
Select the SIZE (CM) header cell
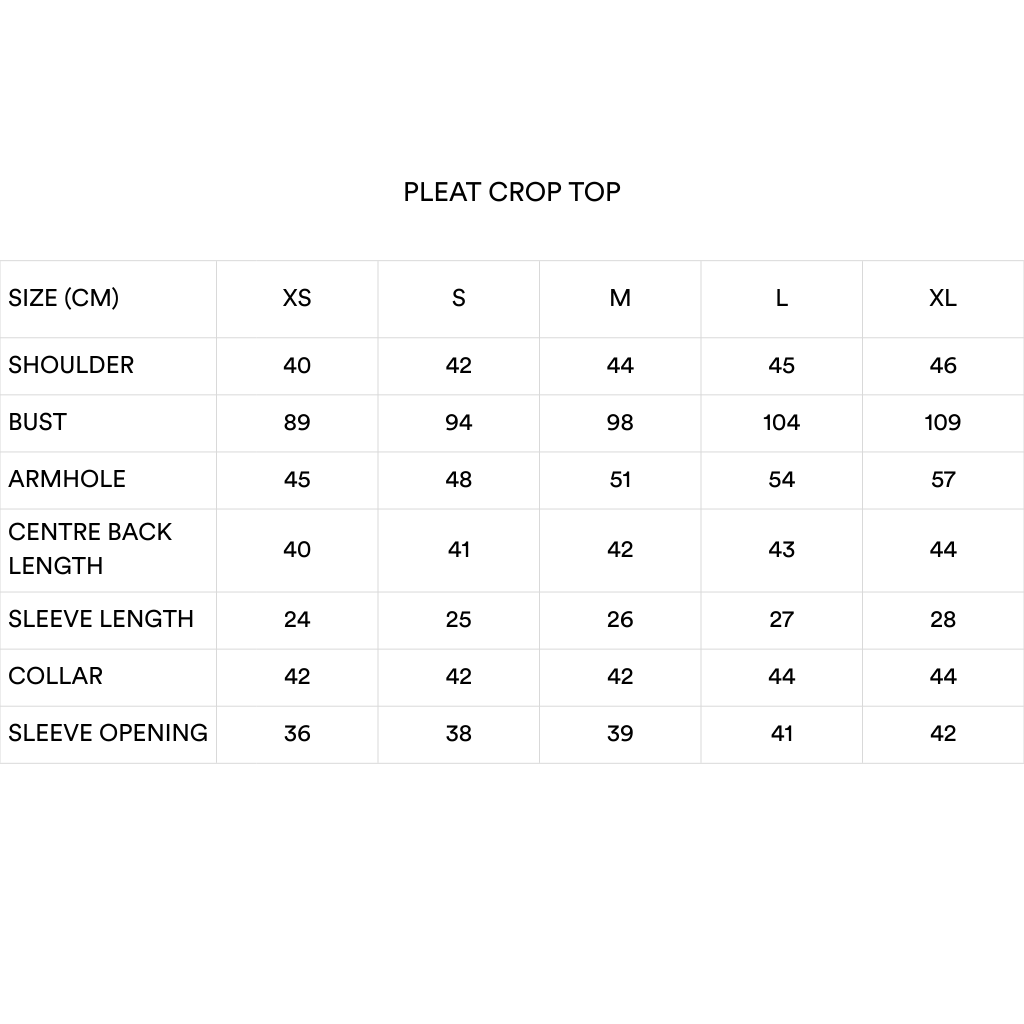pyautogui.click(x=64, y=298)
